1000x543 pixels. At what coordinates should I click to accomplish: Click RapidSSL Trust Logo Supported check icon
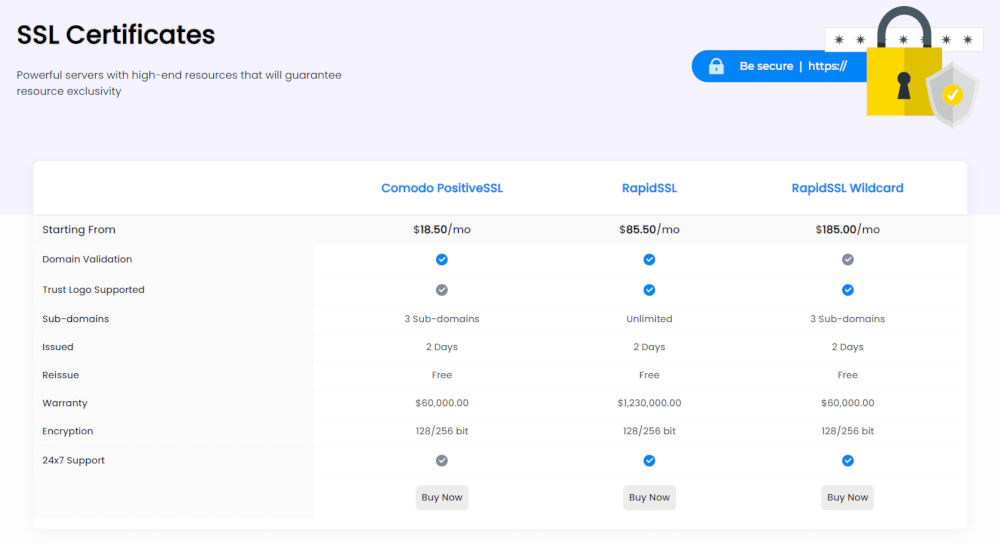(649, 290)
